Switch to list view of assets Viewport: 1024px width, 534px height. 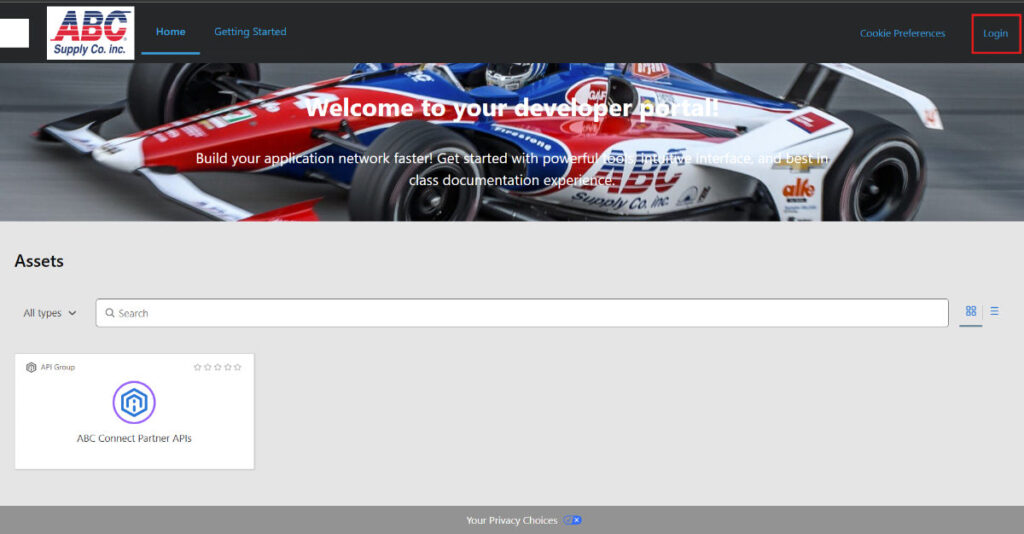(994, 311)
